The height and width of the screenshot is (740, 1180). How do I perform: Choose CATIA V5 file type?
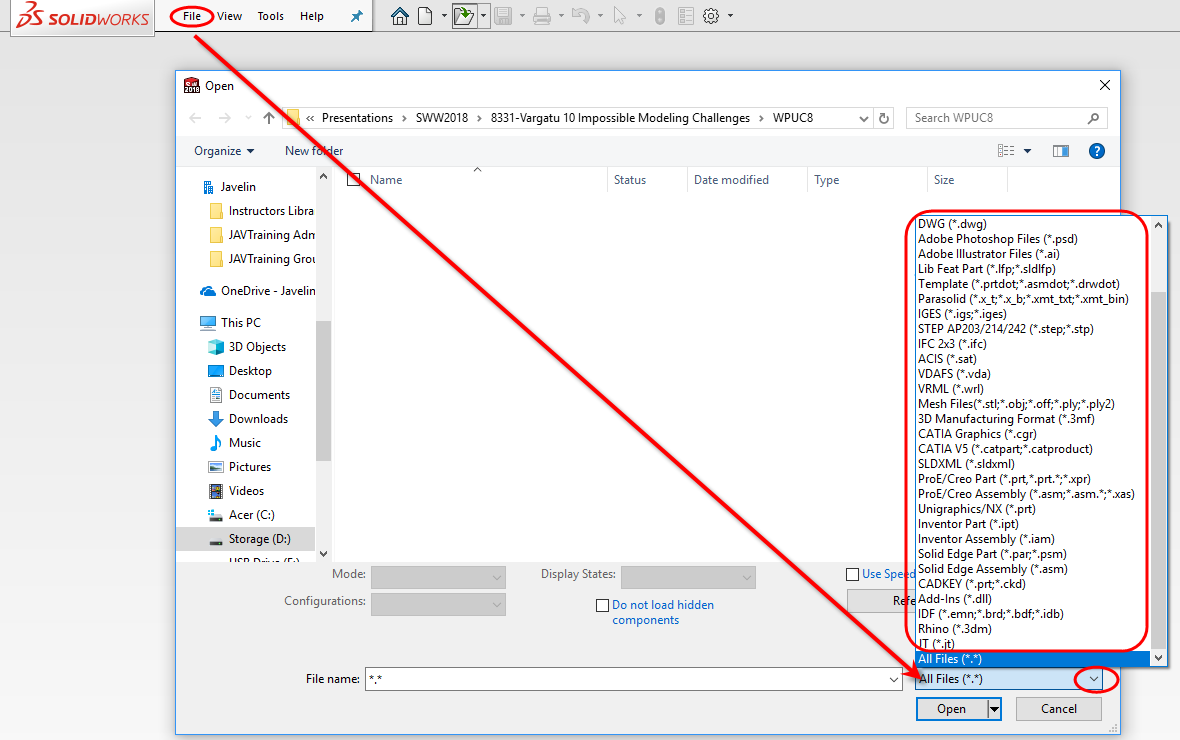point(1005,449)
